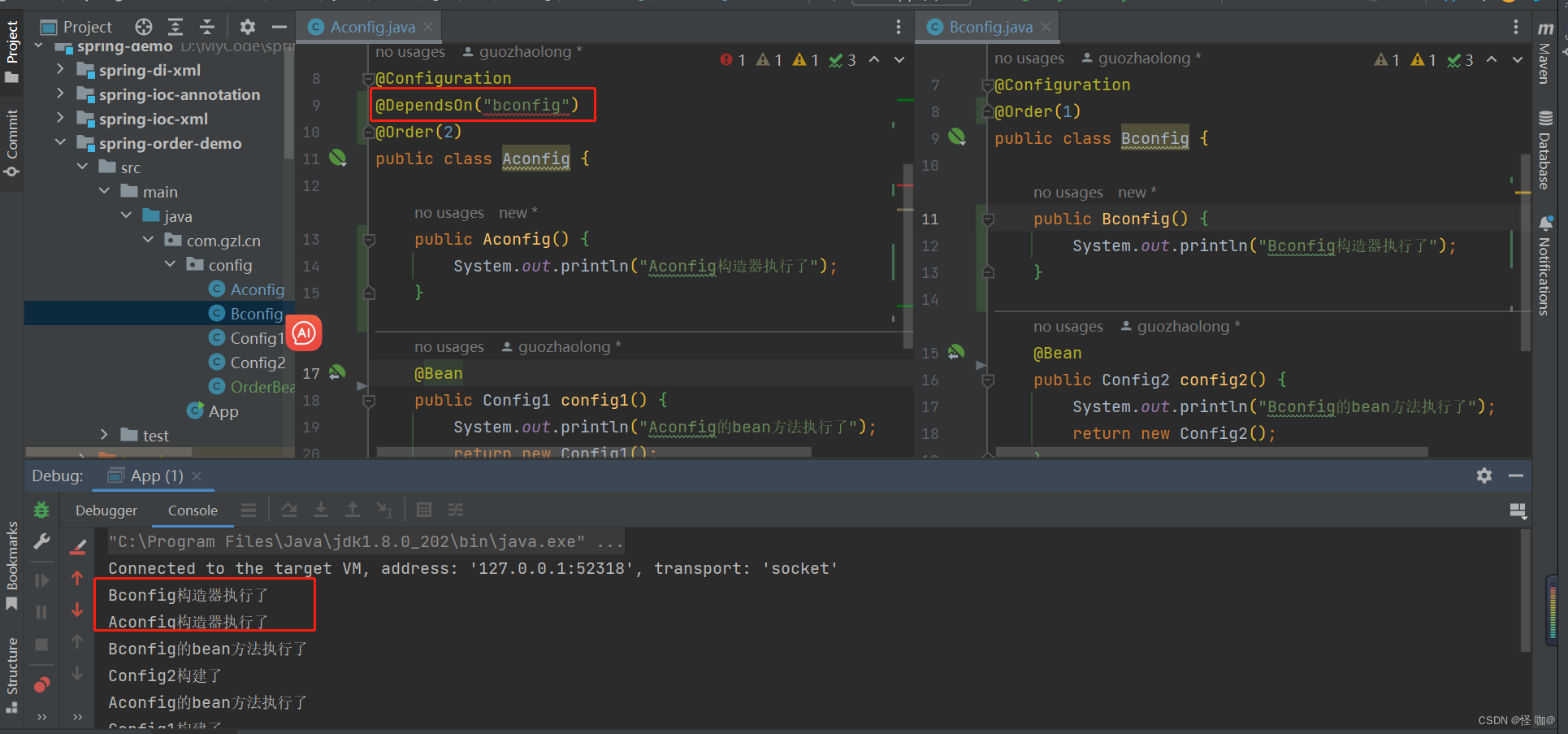Open the Notifications tool window
This screenshot has height=734, width=1568.
click(1545, 265)
